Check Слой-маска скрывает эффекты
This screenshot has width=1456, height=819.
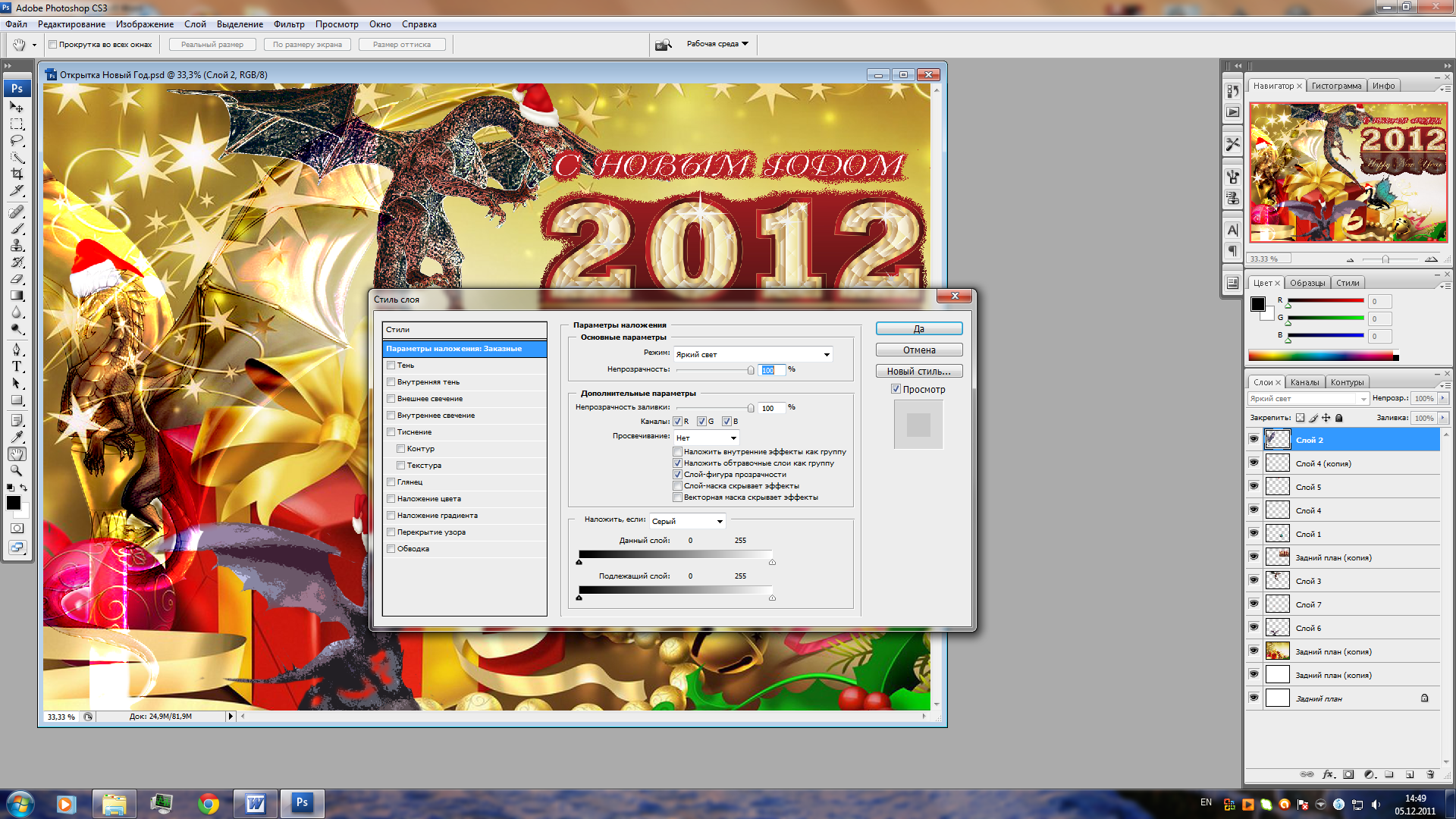tap(678, 486)
